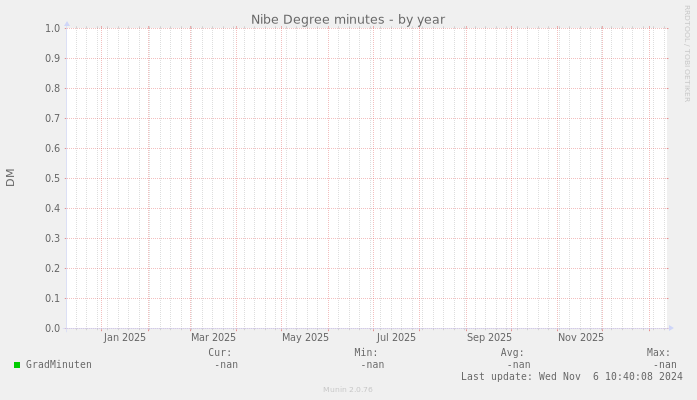Click the 'May 2025' axis label
The height and width of the screenshot is (400, 697).
click(305, 337)
